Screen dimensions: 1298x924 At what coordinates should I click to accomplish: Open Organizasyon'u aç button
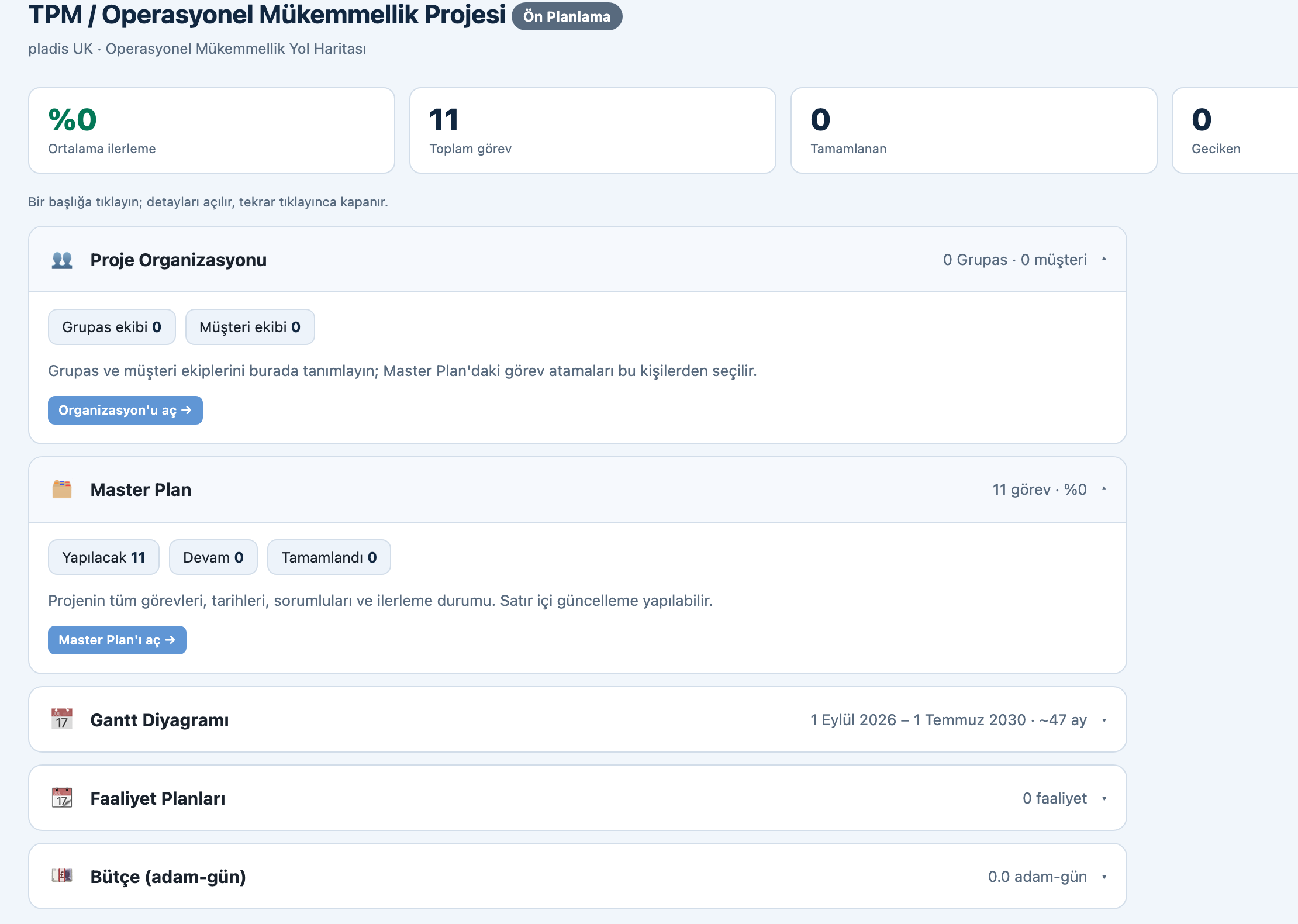[125, 410]
